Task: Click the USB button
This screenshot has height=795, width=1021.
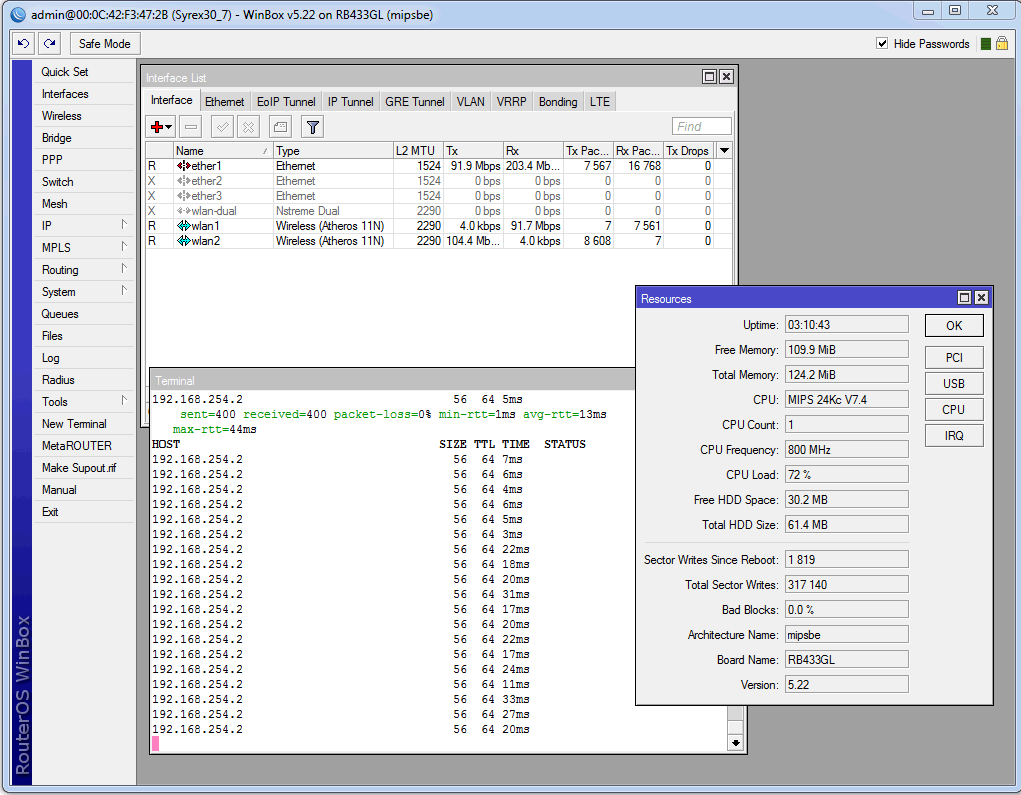Action: coord(954,384)
